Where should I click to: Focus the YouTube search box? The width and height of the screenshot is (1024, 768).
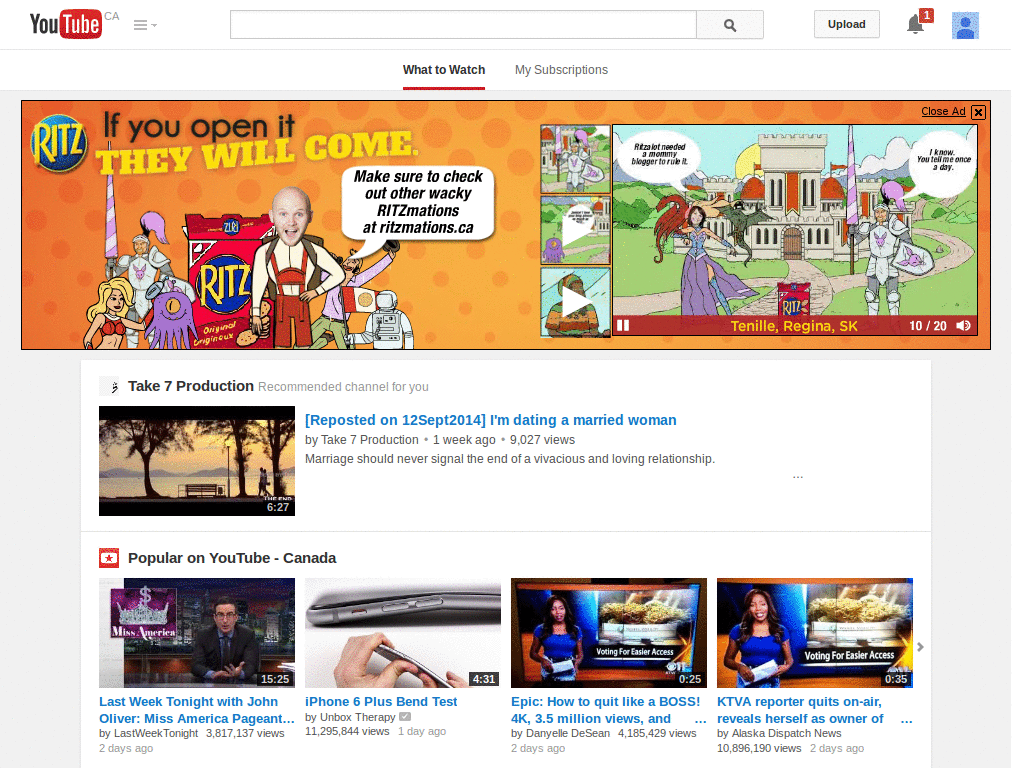[463, 25]
